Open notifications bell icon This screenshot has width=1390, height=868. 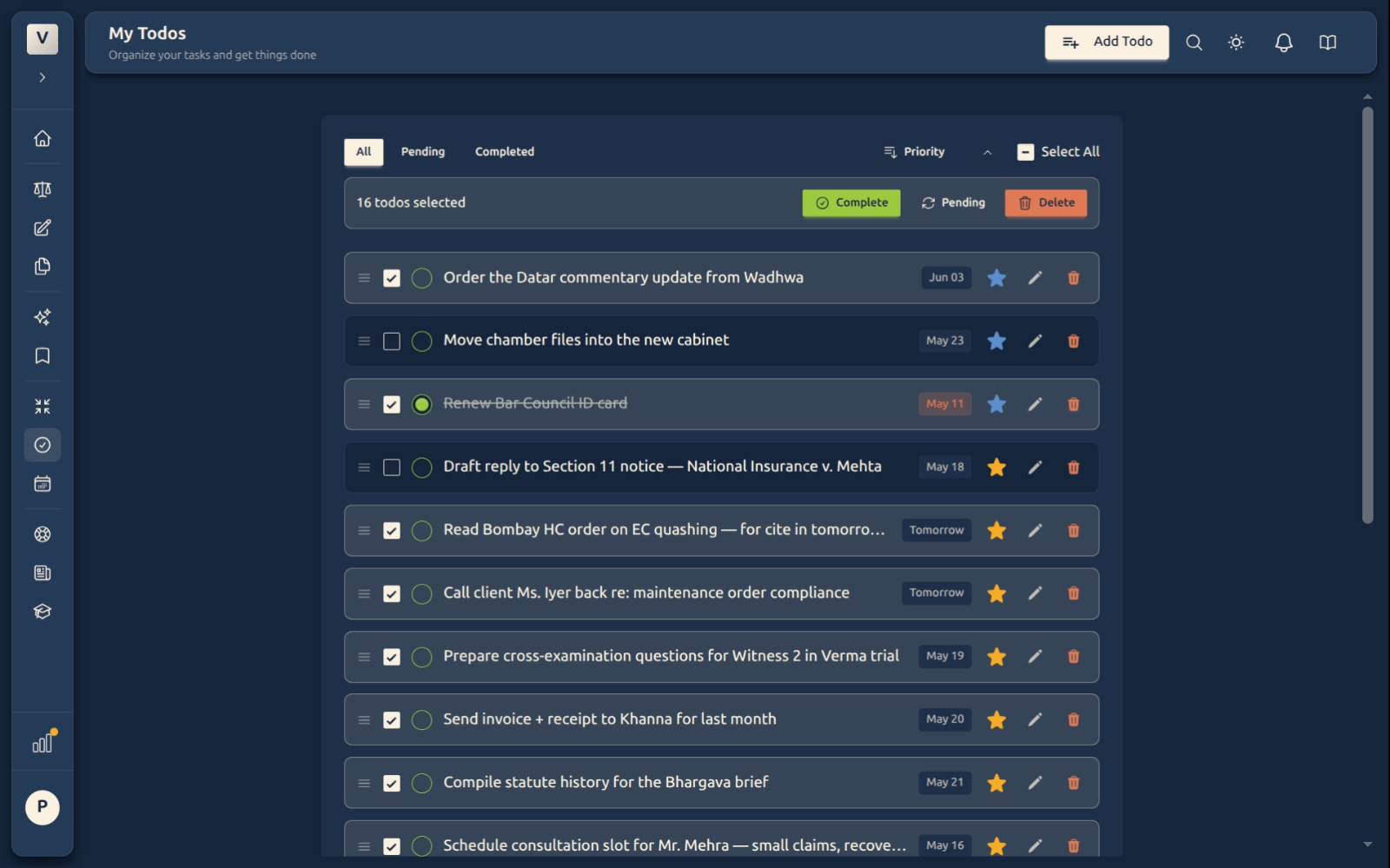click(x=1283, y=43)
